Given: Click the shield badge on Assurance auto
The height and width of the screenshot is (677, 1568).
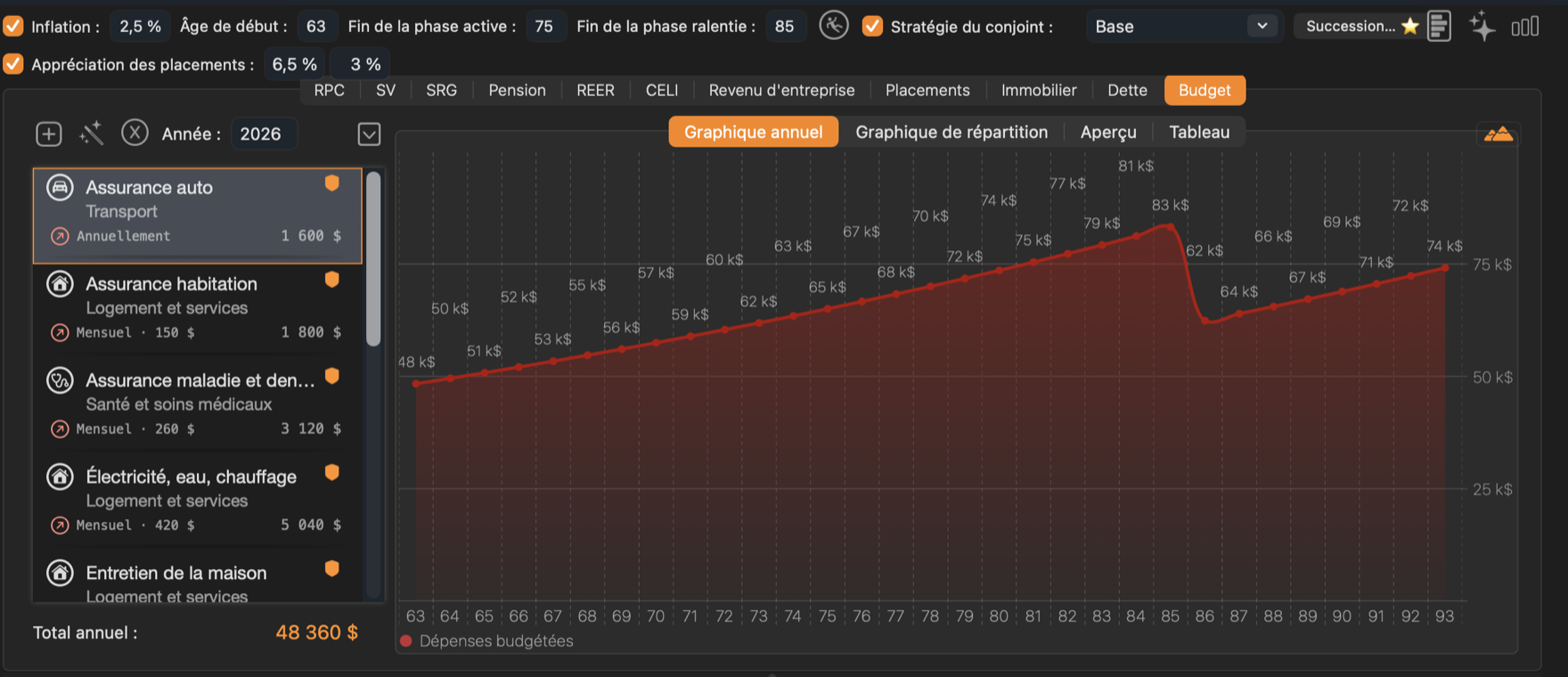Looking at the screenshot, I should [332, 184].
